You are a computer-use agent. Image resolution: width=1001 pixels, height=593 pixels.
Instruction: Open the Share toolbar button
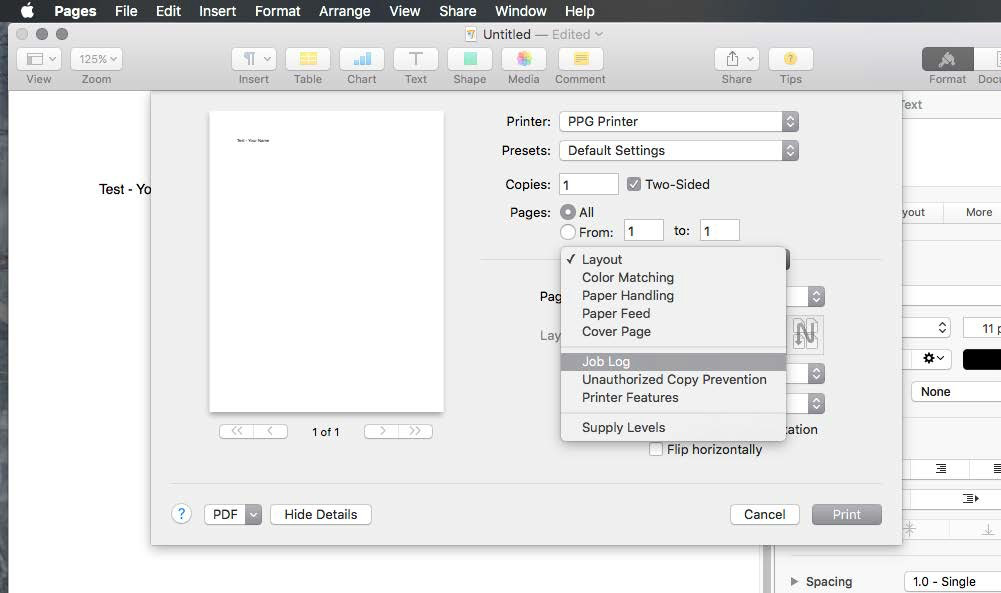(737, 59)
